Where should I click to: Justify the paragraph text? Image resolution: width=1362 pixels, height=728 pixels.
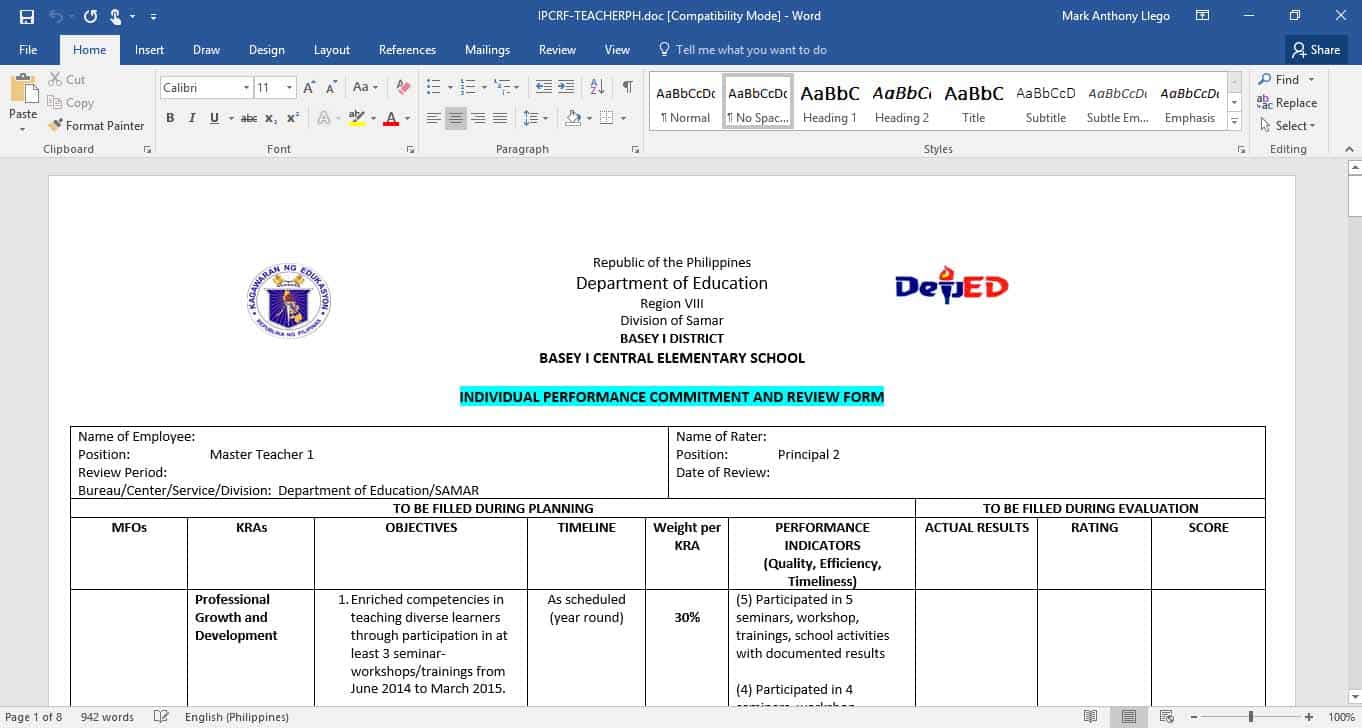[x=500, y=118]
